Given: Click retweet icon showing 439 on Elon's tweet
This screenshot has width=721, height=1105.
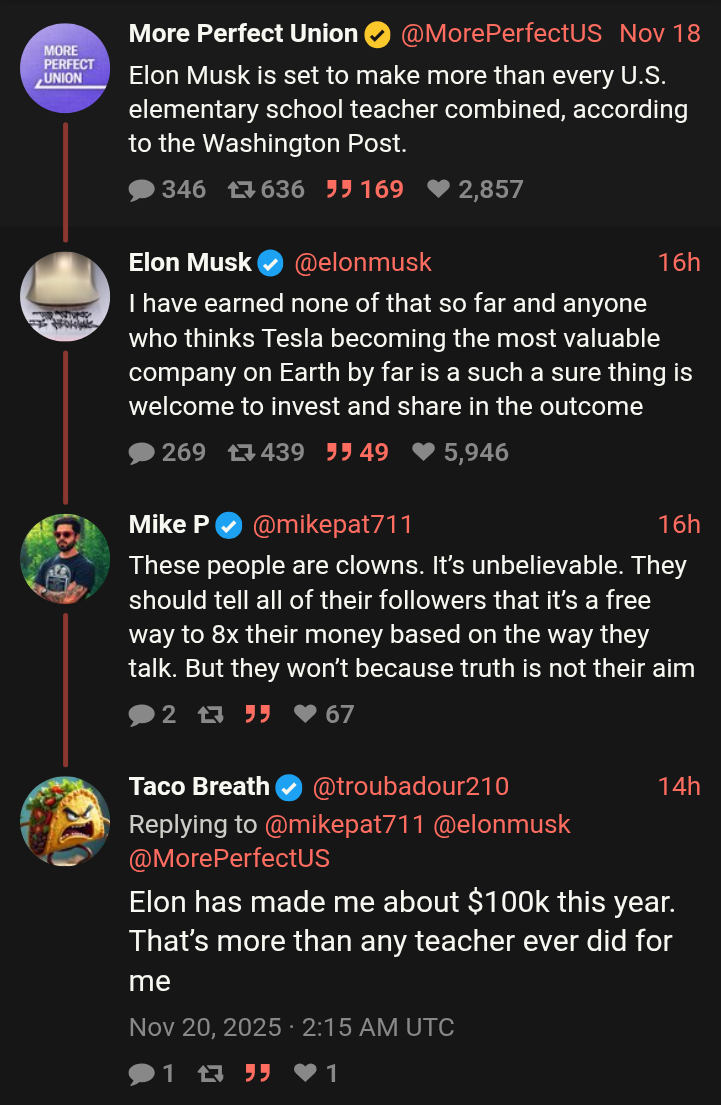Looking at the screenshot, I should (241, 453).
